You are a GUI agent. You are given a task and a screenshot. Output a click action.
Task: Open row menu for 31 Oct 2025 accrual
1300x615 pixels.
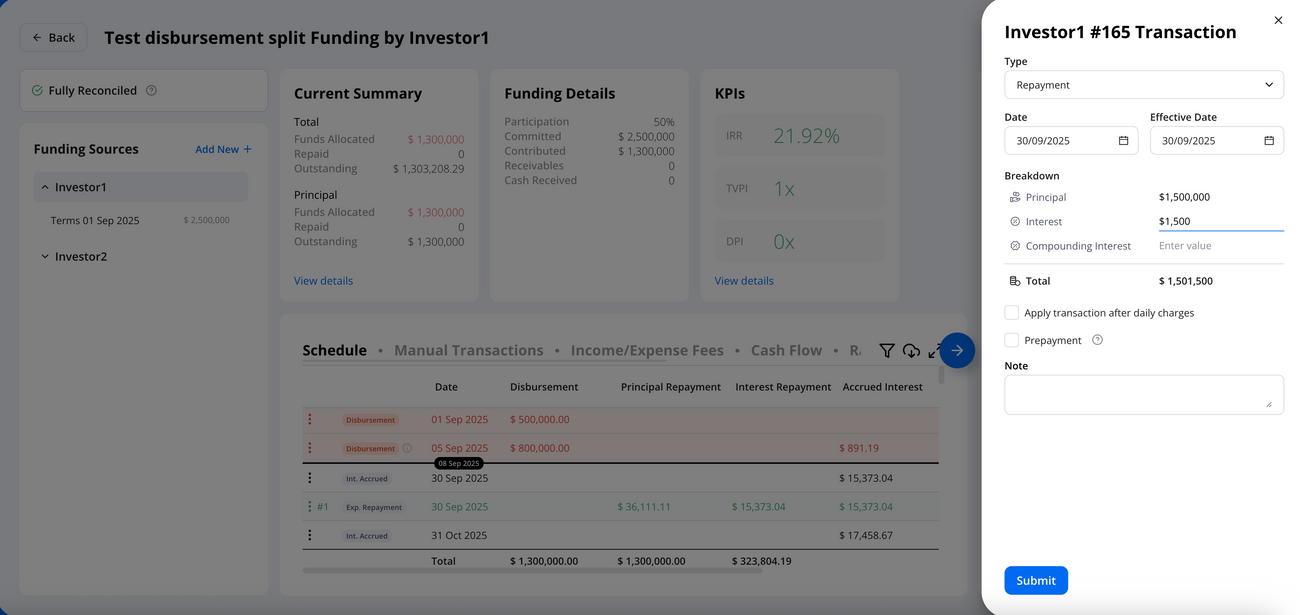click(310, 535)
